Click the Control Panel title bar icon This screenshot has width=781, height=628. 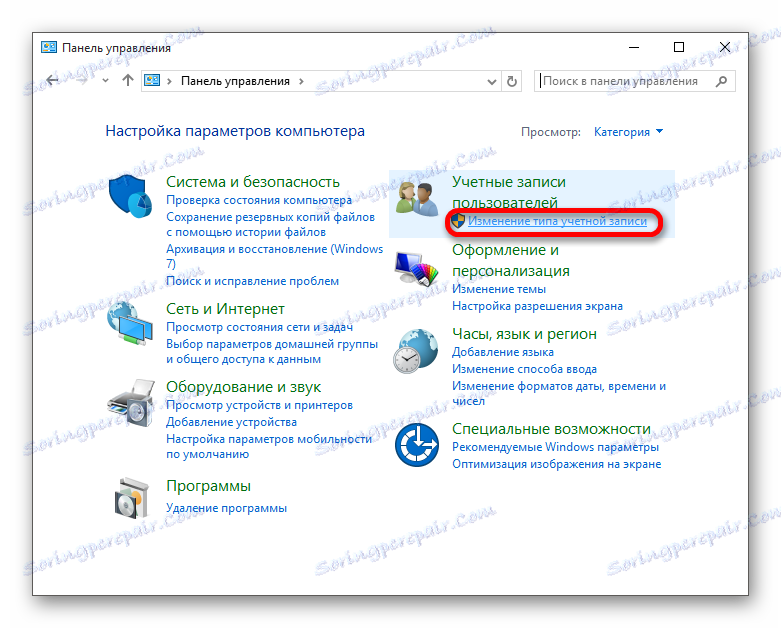(x=48, y=47)
